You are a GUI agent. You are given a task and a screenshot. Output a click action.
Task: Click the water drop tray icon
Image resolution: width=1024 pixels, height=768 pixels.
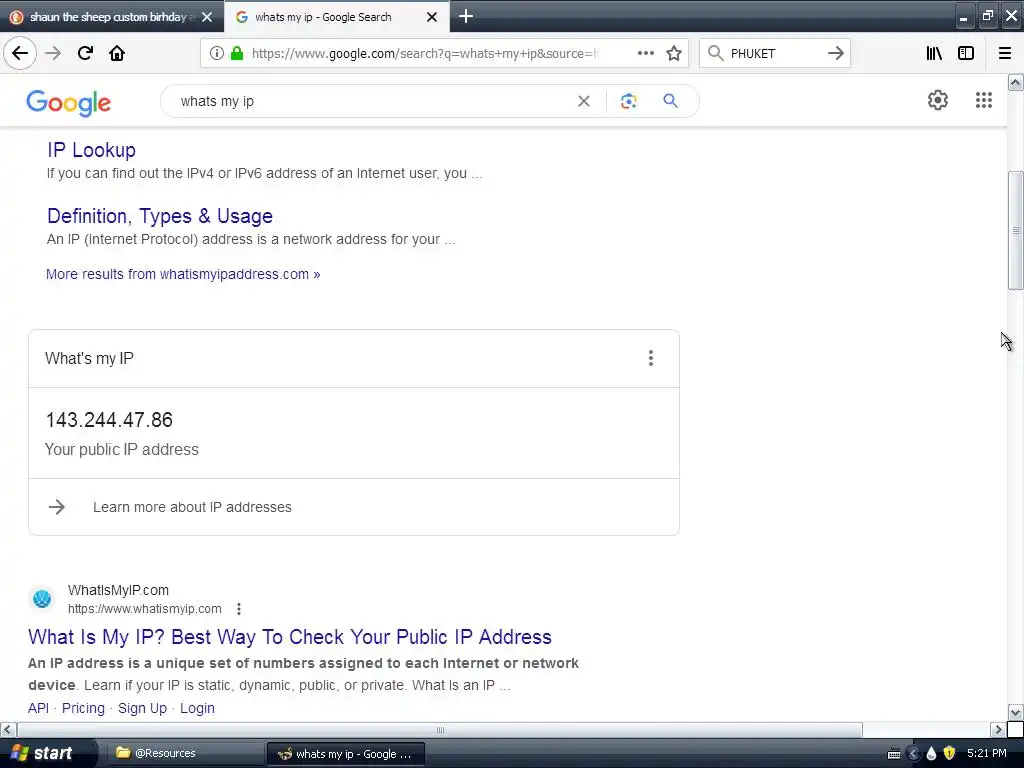click(x=931, y=754)
